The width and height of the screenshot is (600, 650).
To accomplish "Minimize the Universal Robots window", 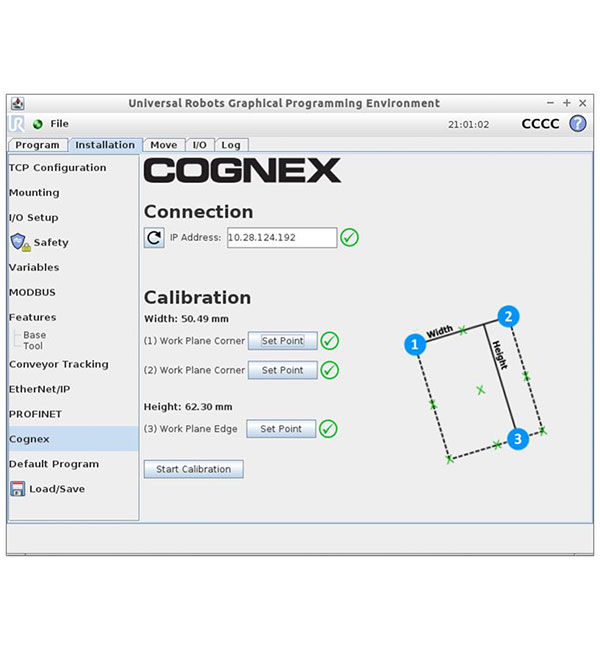I will pos(550,103).
